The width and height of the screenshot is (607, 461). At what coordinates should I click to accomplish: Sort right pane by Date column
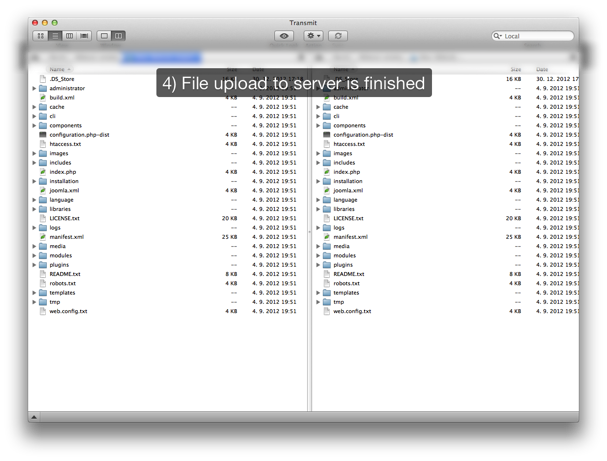pos(542,69)
